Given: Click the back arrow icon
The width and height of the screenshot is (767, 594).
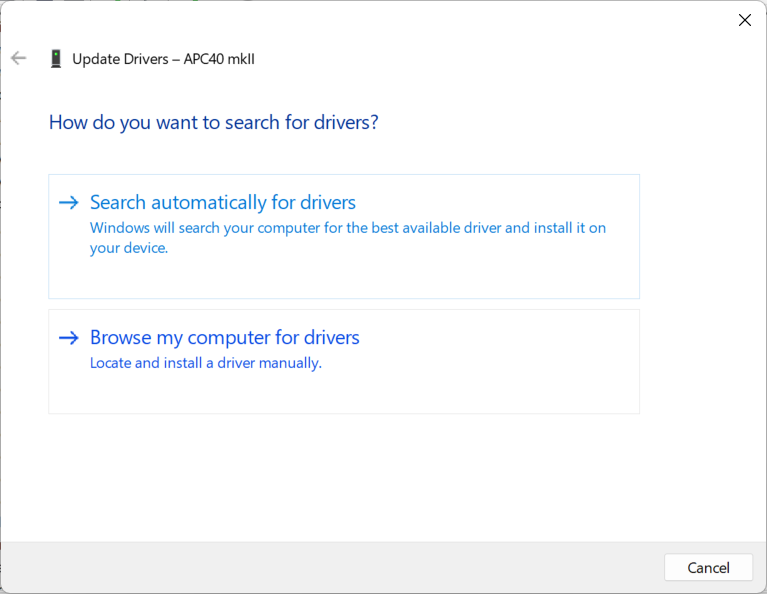Looking at the screenshot, I should (18, 59).
